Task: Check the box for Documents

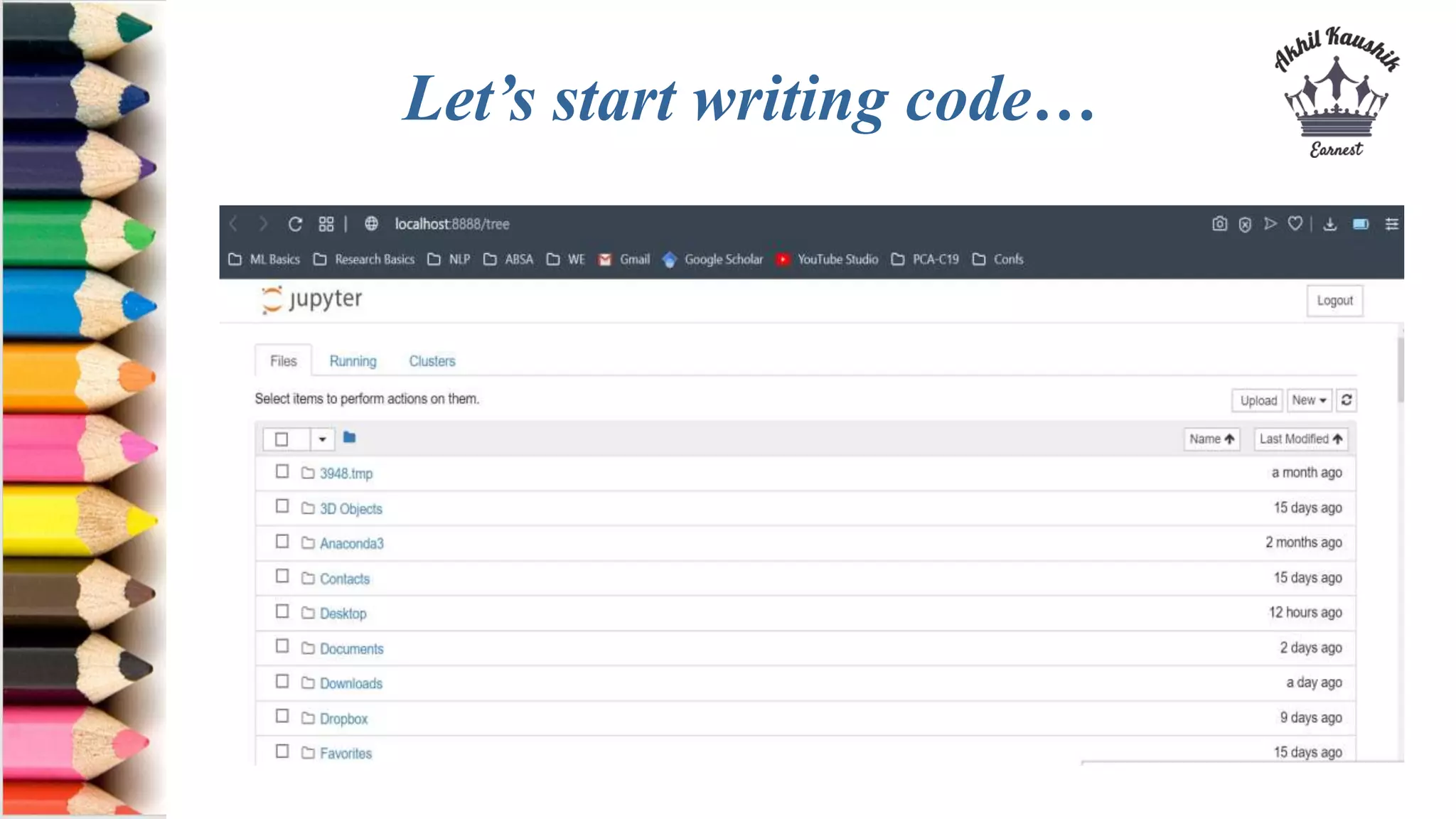Action: [x=282, y=646]
